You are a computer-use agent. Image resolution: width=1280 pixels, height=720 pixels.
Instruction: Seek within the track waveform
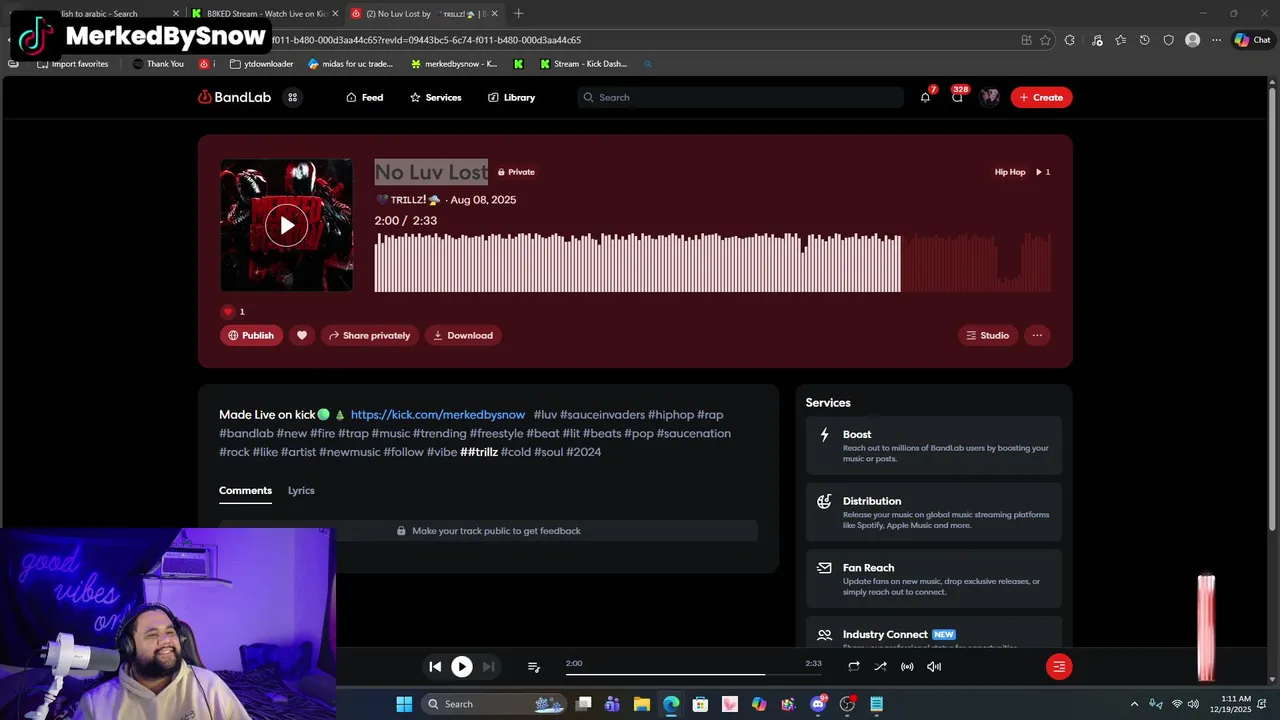712,262
